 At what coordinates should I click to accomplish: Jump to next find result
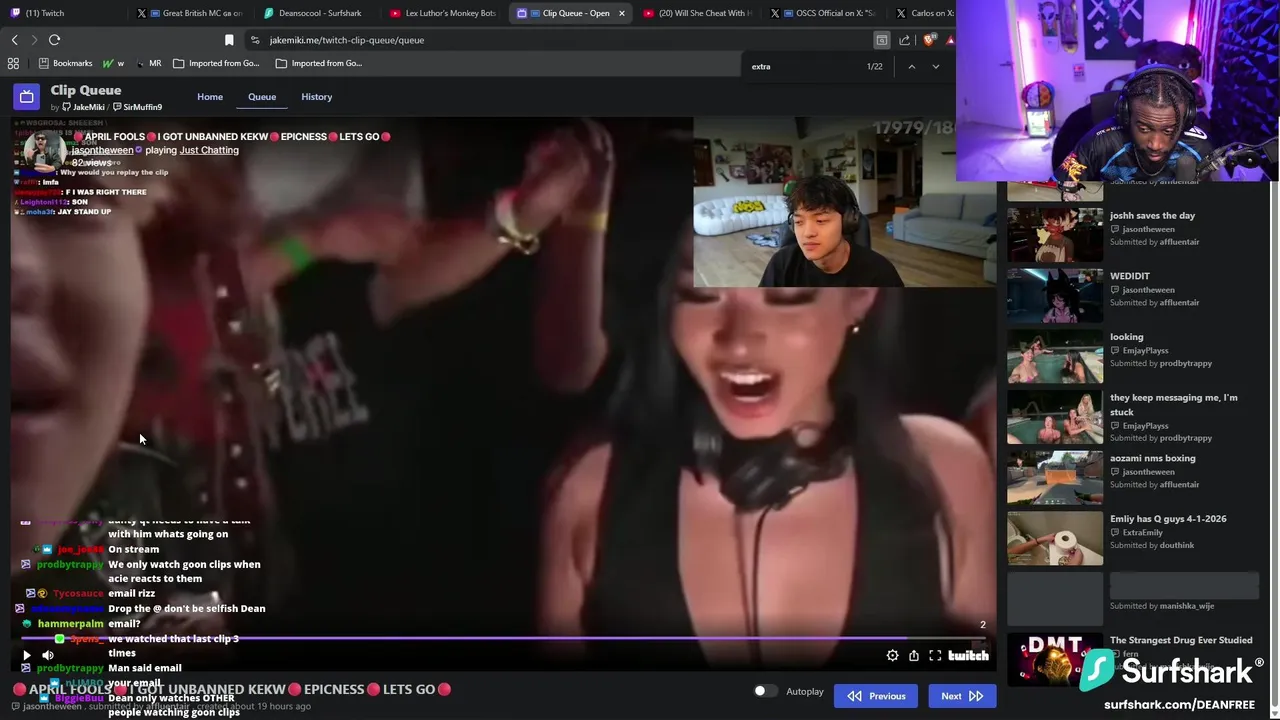[935, 66]
